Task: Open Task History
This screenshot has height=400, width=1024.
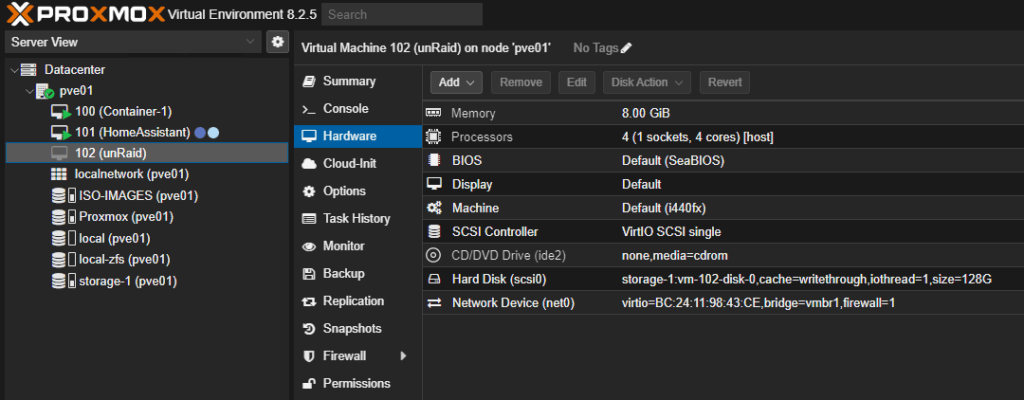Action: click(x=358, y=219)
